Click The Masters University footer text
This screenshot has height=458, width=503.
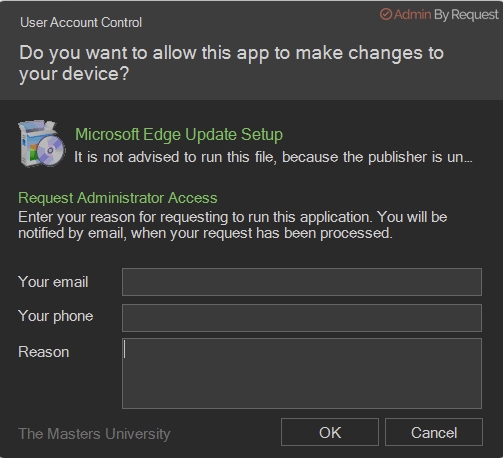click(94, 434)
